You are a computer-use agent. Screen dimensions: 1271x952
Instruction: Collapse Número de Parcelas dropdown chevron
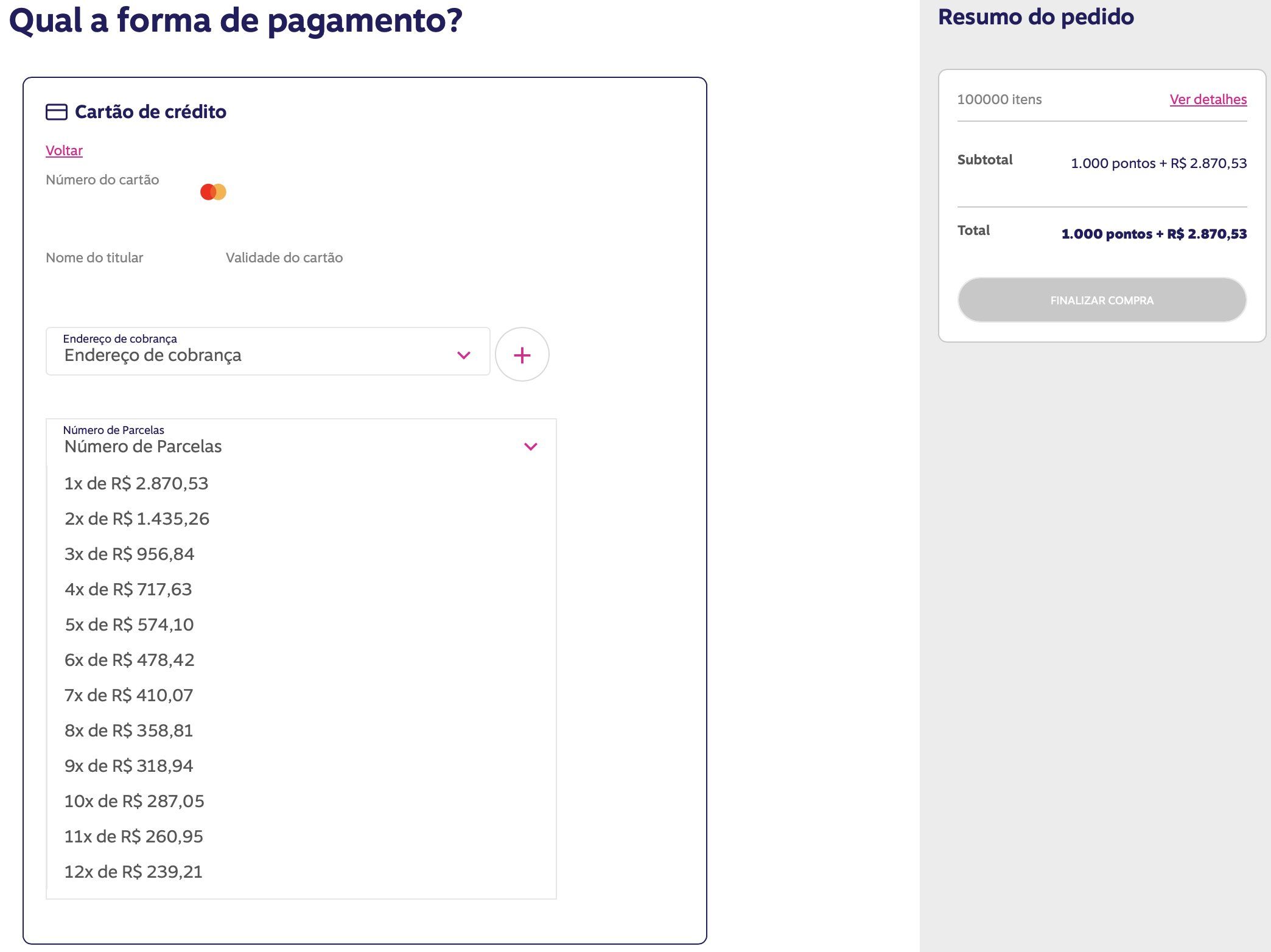(531, 447)
